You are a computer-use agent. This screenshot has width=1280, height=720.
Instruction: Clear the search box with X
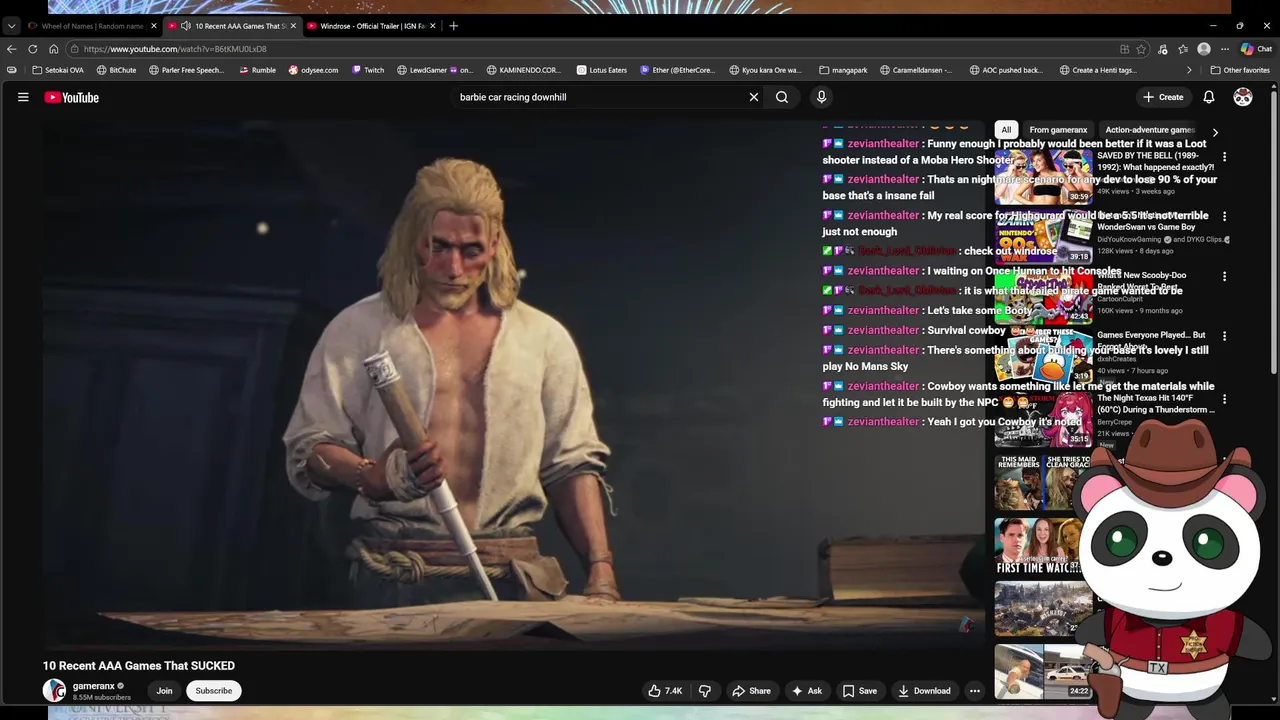pos(754,97)
